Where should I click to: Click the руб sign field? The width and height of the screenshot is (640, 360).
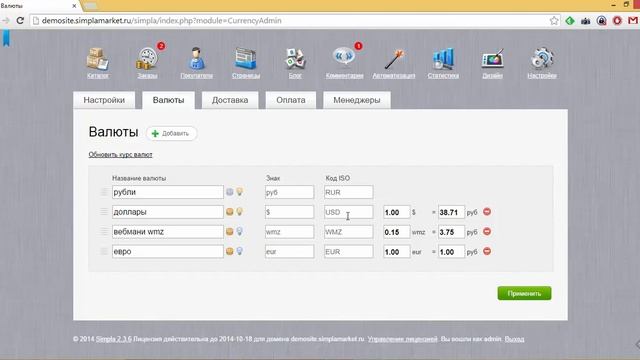click(x=289, y=192)
